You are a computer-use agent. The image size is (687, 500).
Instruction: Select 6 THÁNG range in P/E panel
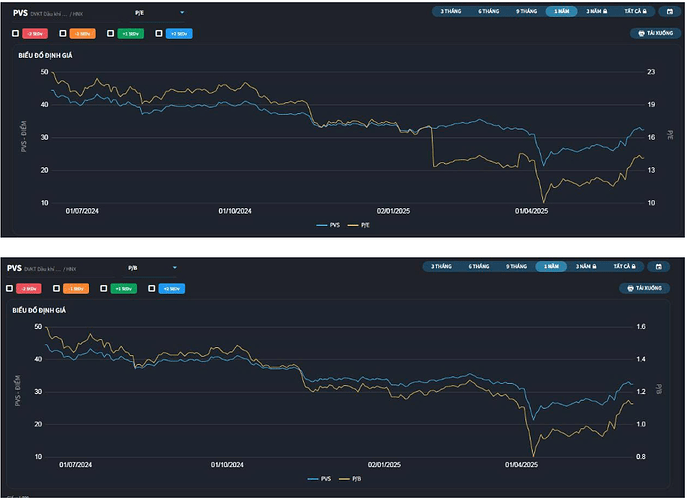coord(489,11)
